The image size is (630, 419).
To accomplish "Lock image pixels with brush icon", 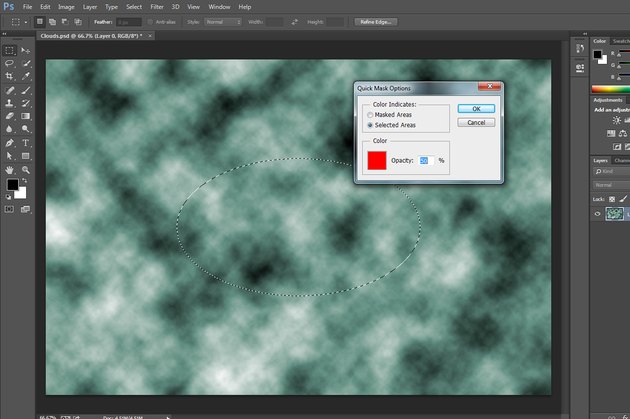I will 623,199.
